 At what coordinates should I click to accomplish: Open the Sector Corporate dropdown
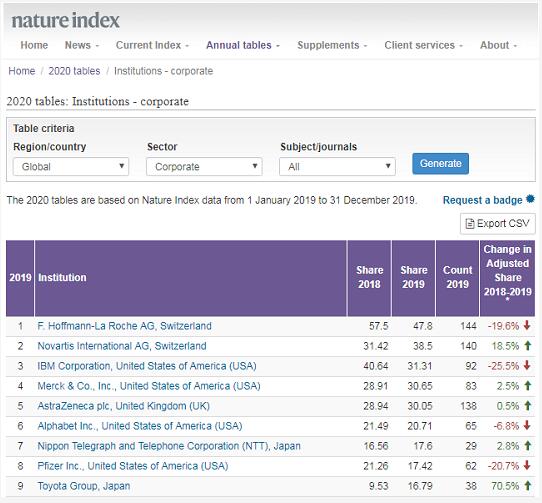click(x=204, y=167)
